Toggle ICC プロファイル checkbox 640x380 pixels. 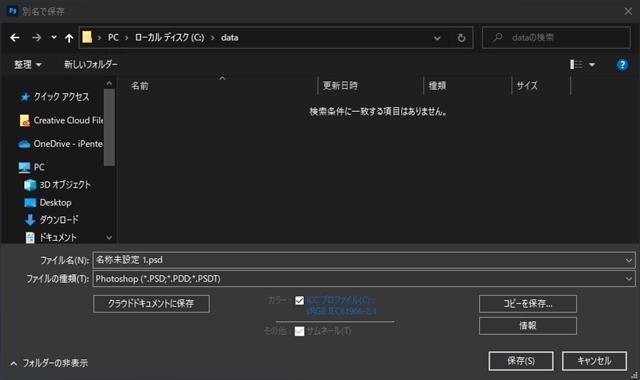pos(299,300)
